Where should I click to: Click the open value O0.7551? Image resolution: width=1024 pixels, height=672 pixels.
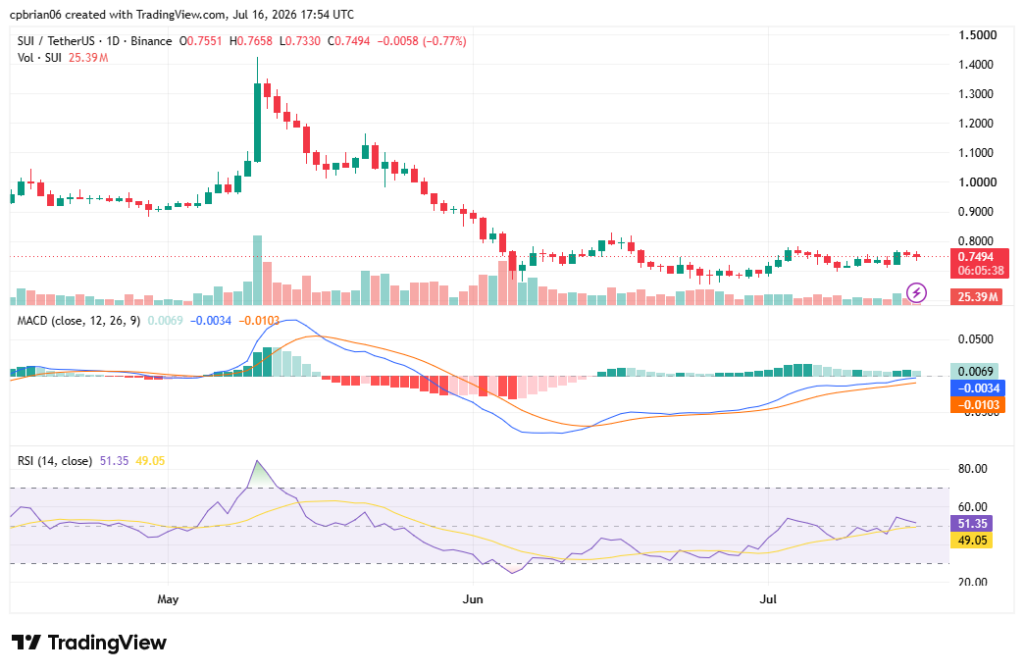(200, 41)
